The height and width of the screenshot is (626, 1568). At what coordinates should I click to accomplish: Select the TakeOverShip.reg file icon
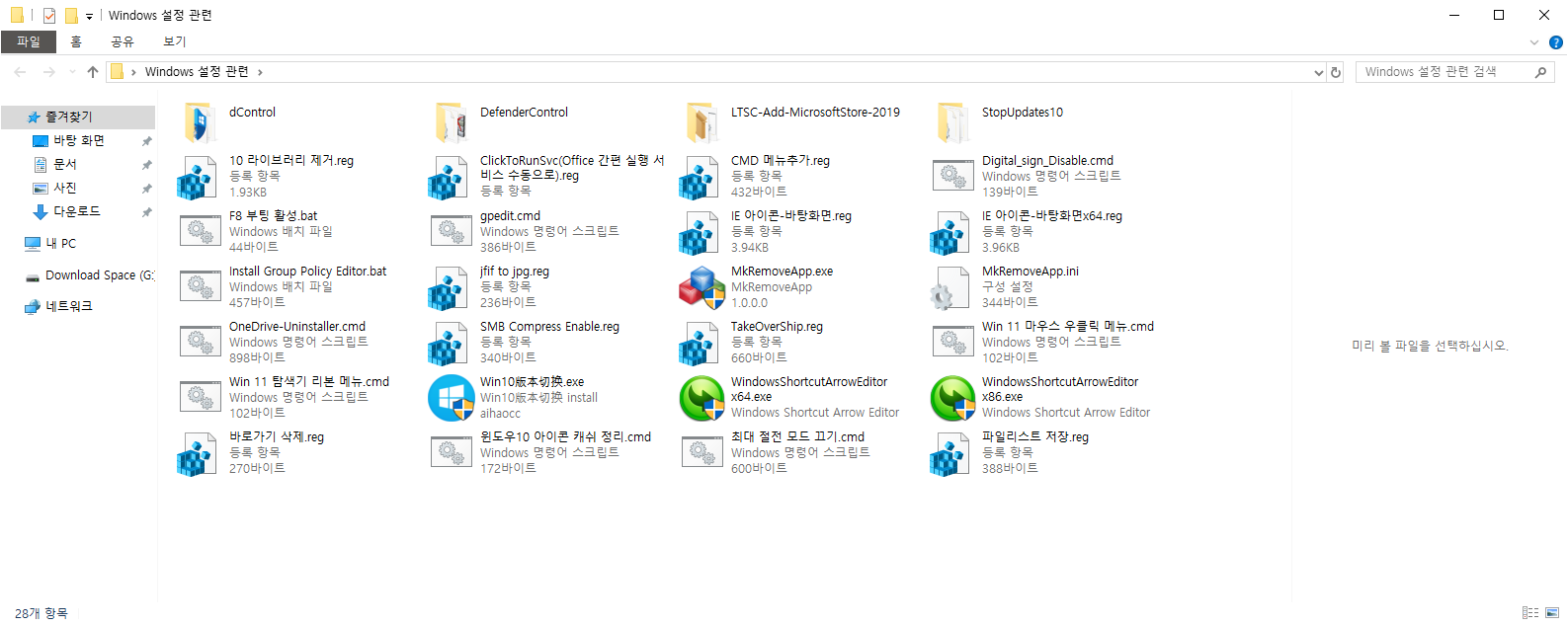click(x=700, y=344)
